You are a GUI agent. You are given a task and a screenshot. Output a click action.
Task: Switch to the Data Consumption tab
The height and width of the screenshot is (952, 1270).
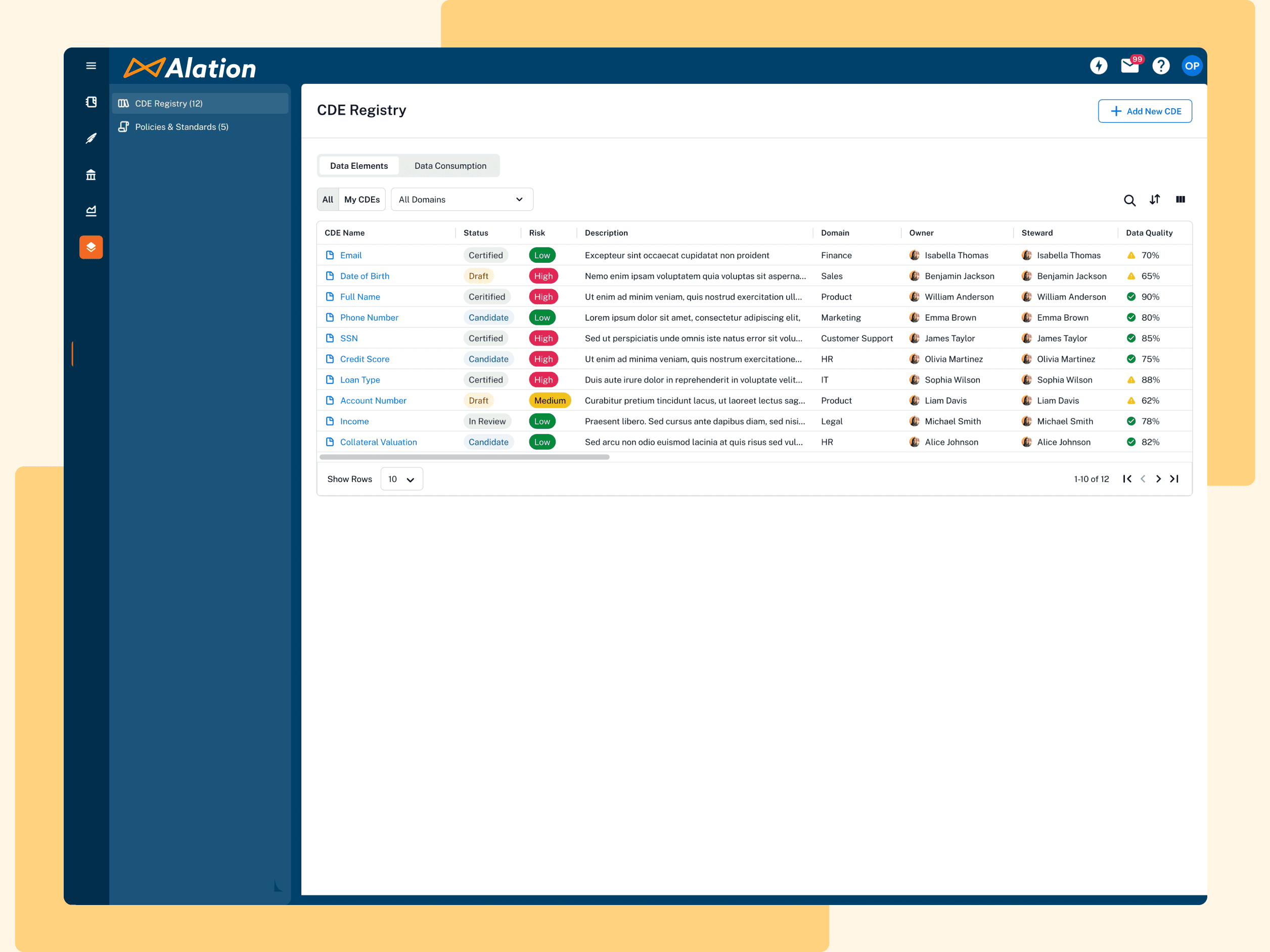point(450,166)
